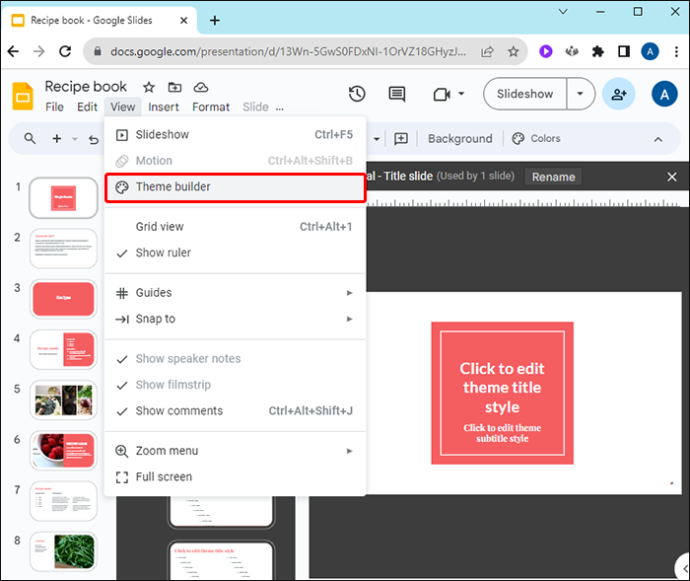The image size is (690, 581).
Task: Open the Edit menu
Action: [87, 107]
